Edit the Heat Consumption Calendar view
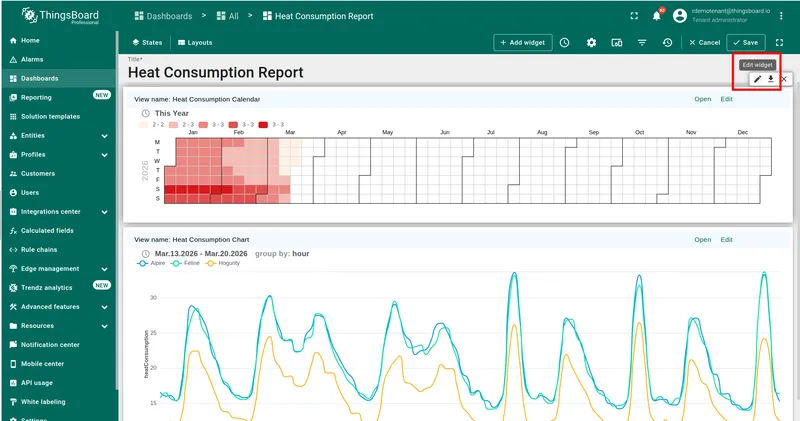 coord(727,100)
